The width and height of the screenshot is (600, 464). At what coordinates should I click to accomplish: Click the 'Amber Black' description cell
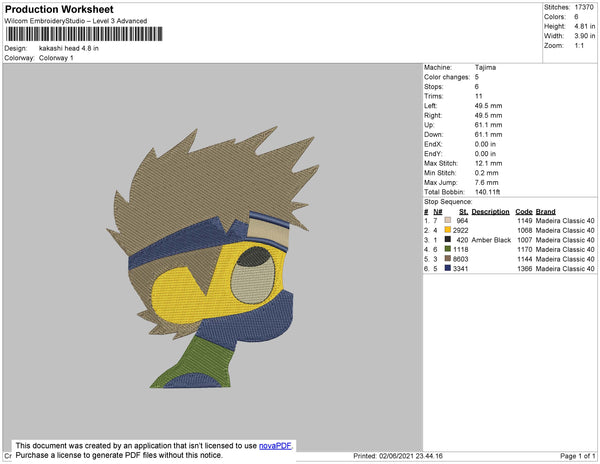(x=491, y=240)
